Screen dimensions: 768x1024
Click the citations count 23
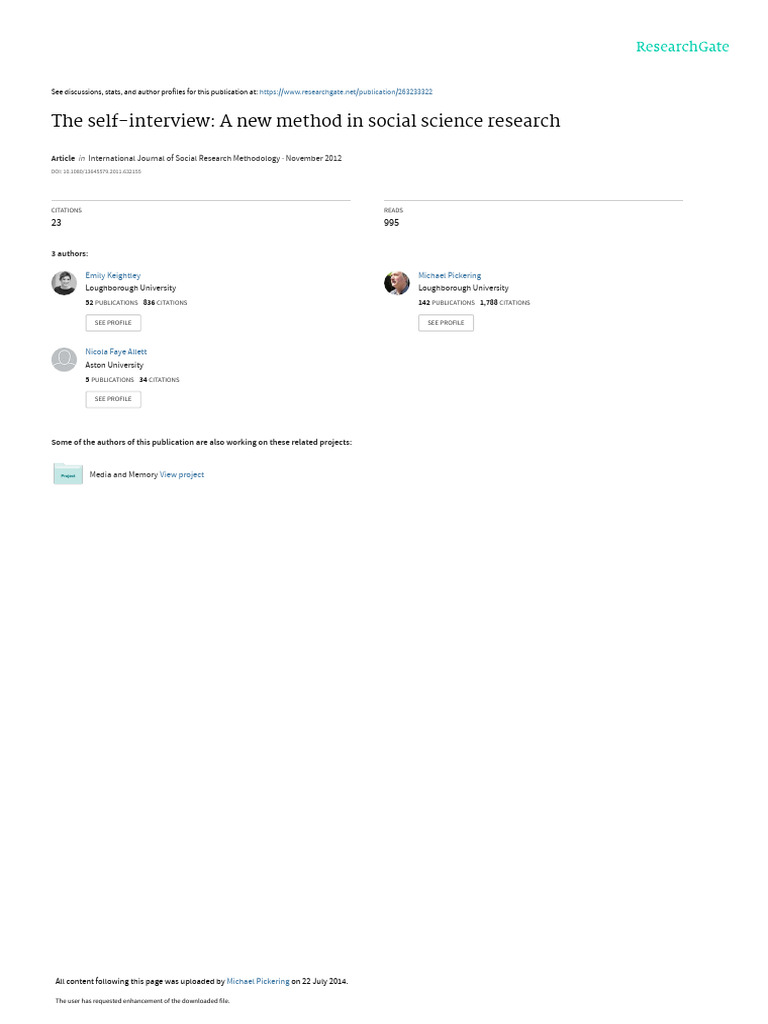click(x=56, y=223)
